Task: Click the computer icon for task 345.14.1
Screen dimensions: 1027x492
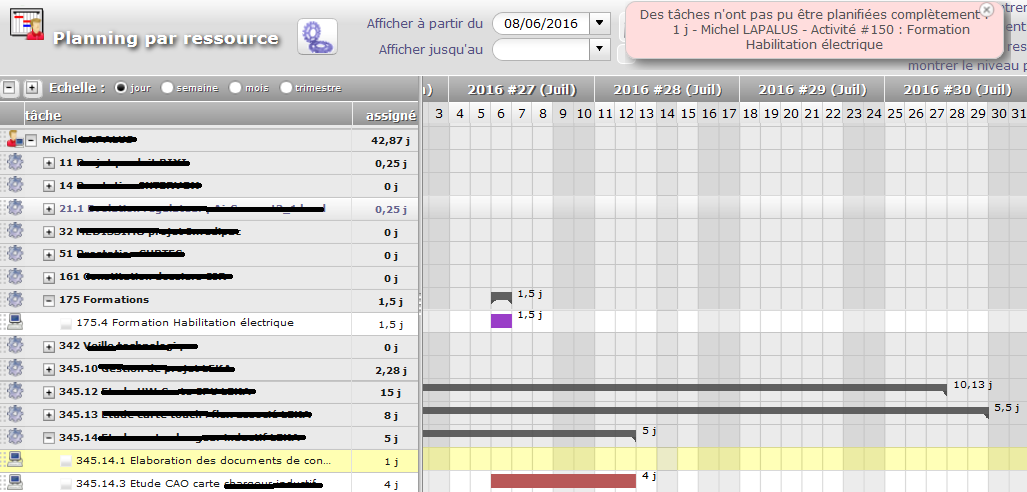Action: coord(15,460)
